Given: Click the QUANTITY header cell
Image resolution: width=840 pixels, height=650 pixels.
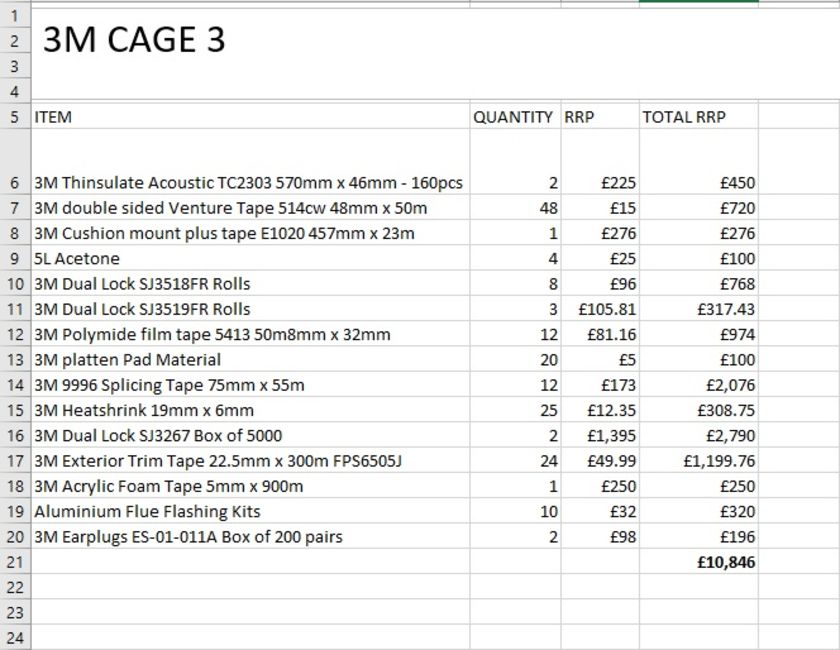Looking at the screenshot, I should click(x=513, y=117).
